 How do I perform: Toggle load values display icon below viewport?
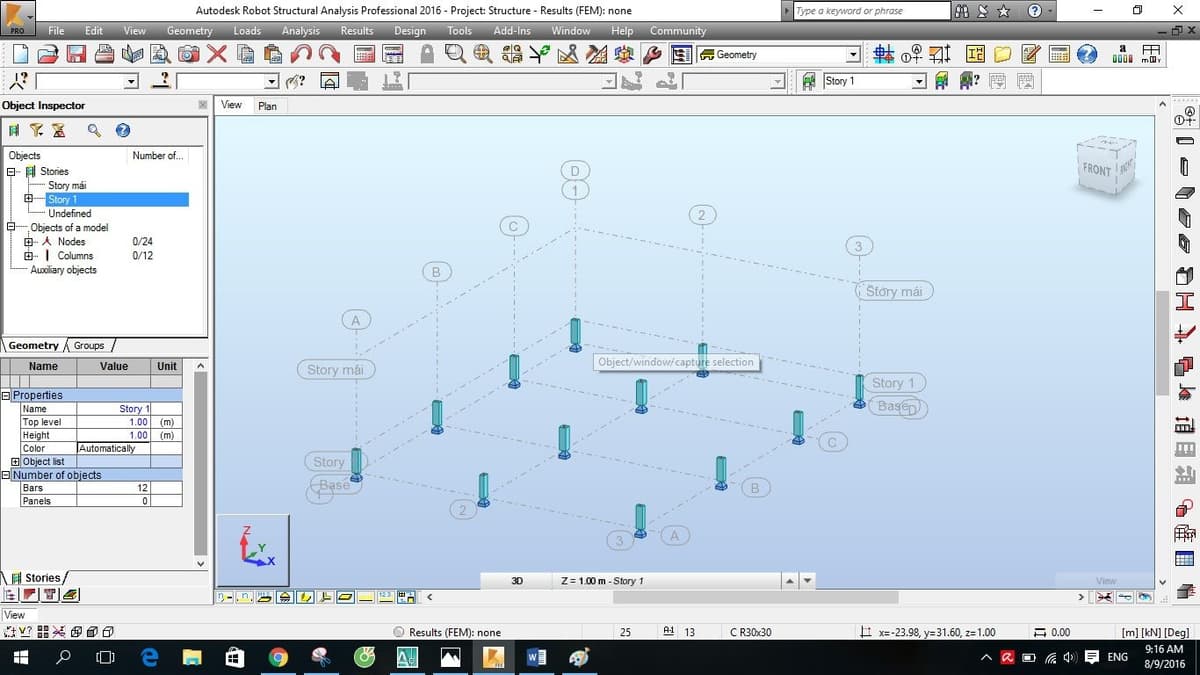[x=385, y=597]
